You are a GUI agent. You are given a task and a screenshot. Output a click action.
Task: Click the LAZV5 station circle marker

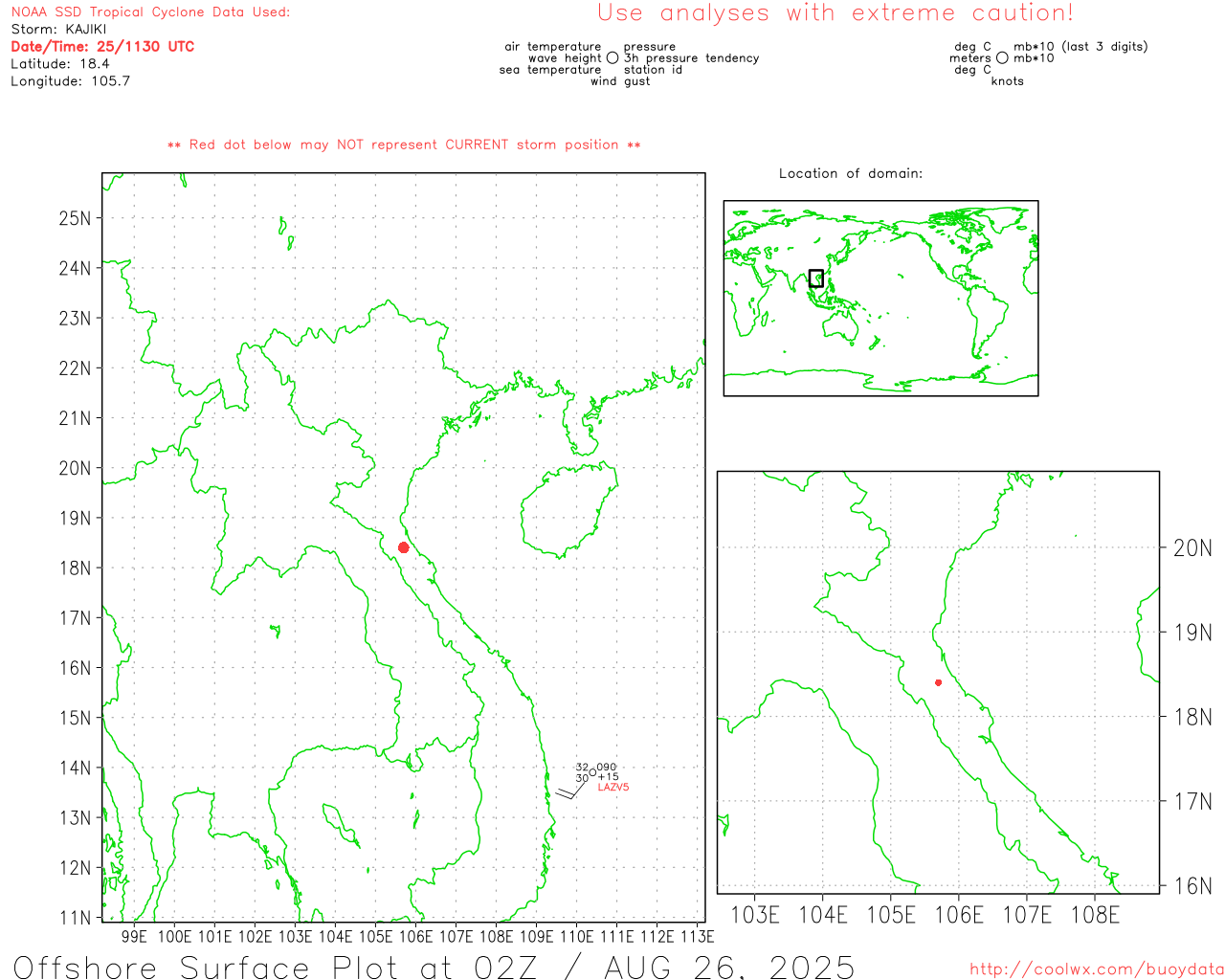click(592, 772)
